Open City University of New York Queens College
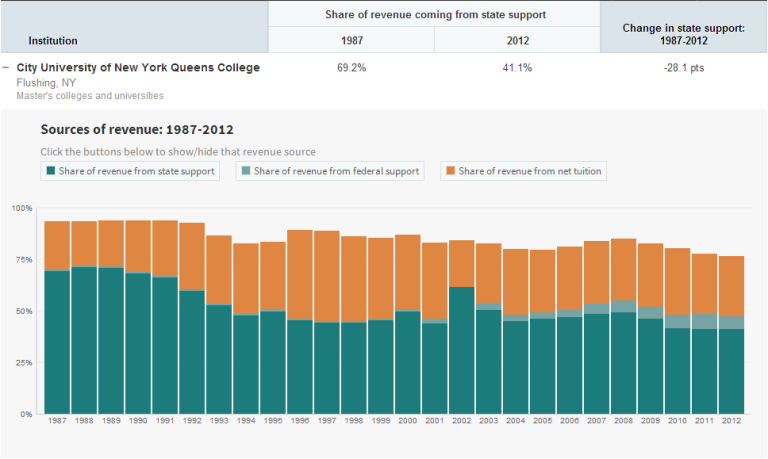 (138, 68)
